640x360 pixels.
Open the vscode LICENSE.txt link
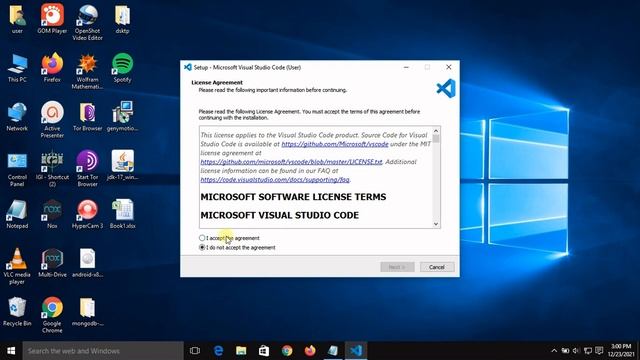point(291,162)
